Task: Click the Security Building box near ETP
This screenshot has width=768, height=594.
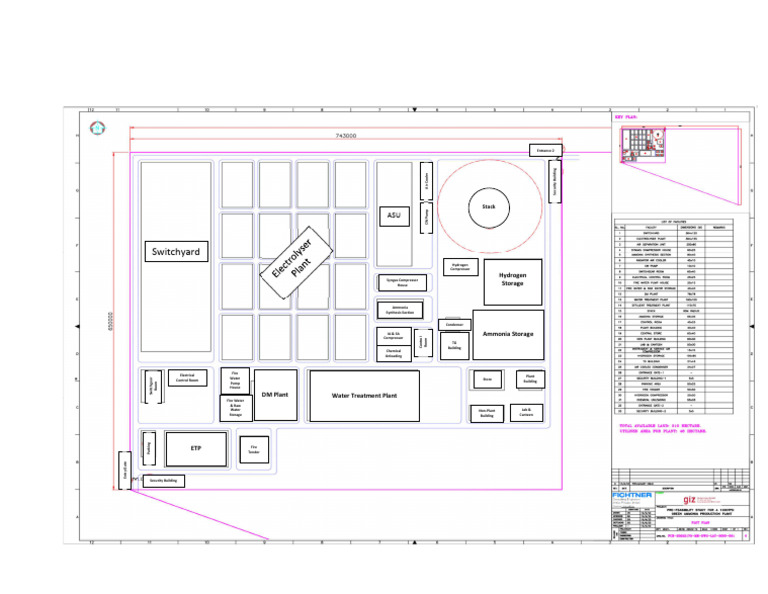Action: 164,481
